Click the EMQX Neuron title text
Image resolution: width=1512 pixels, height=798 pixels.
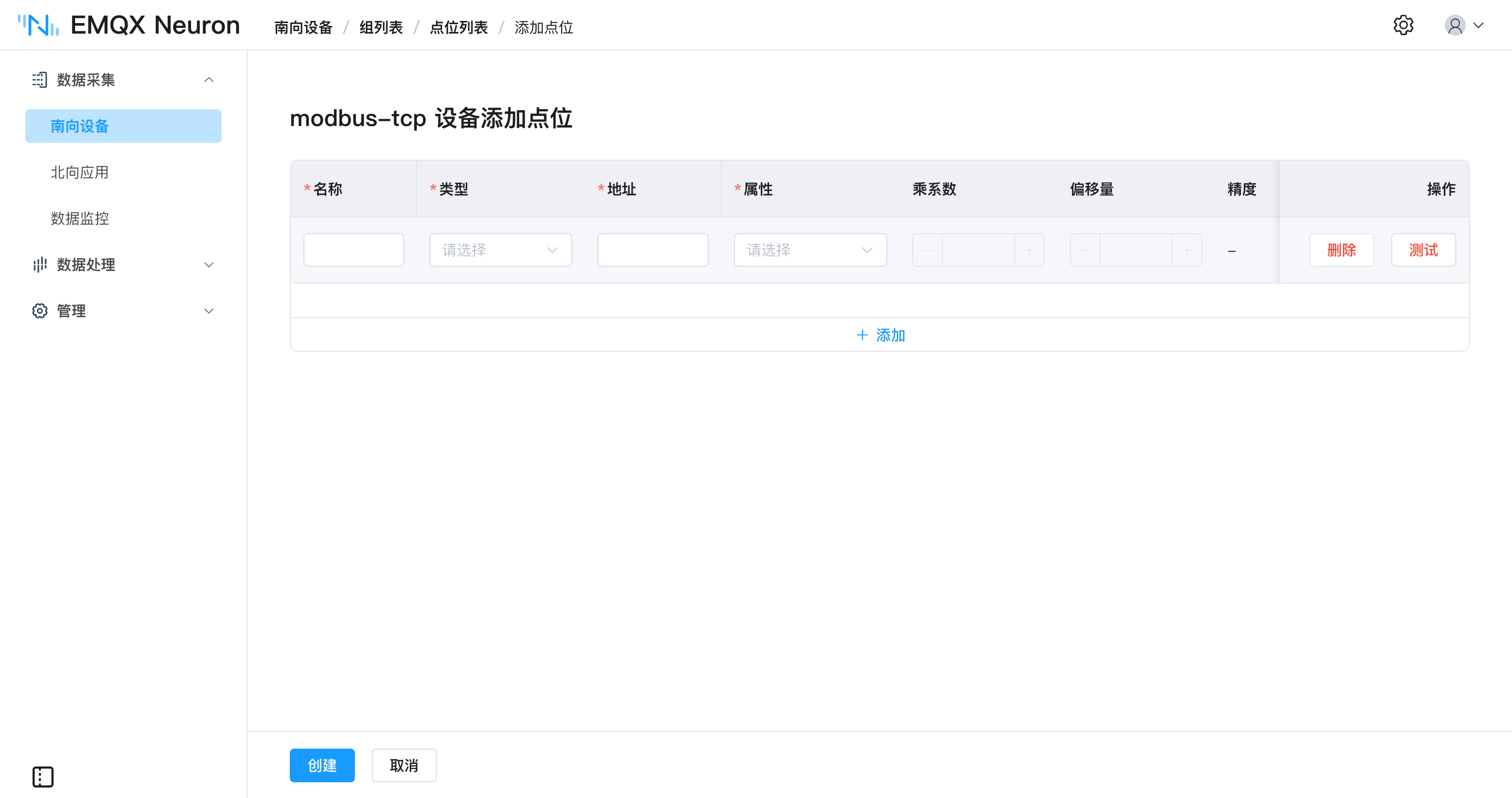tap(155, 25)
